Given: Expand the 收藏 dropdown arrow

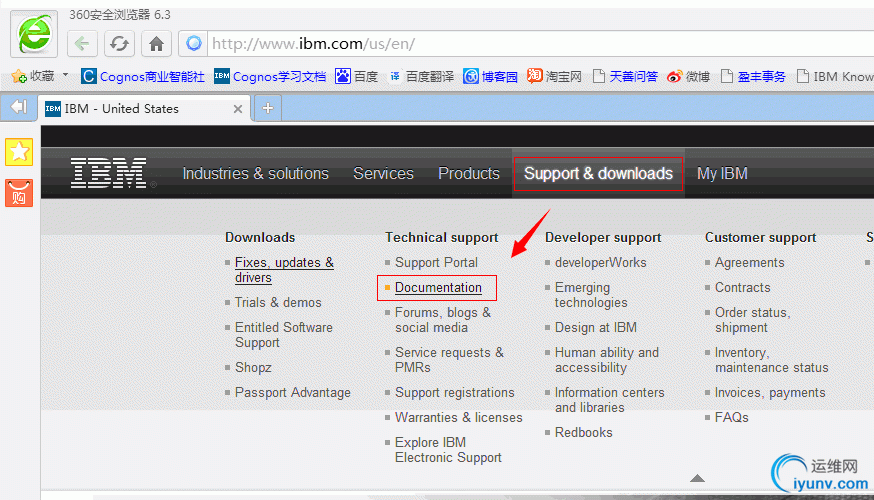Looking at the screenshot, I should point(65,75).
